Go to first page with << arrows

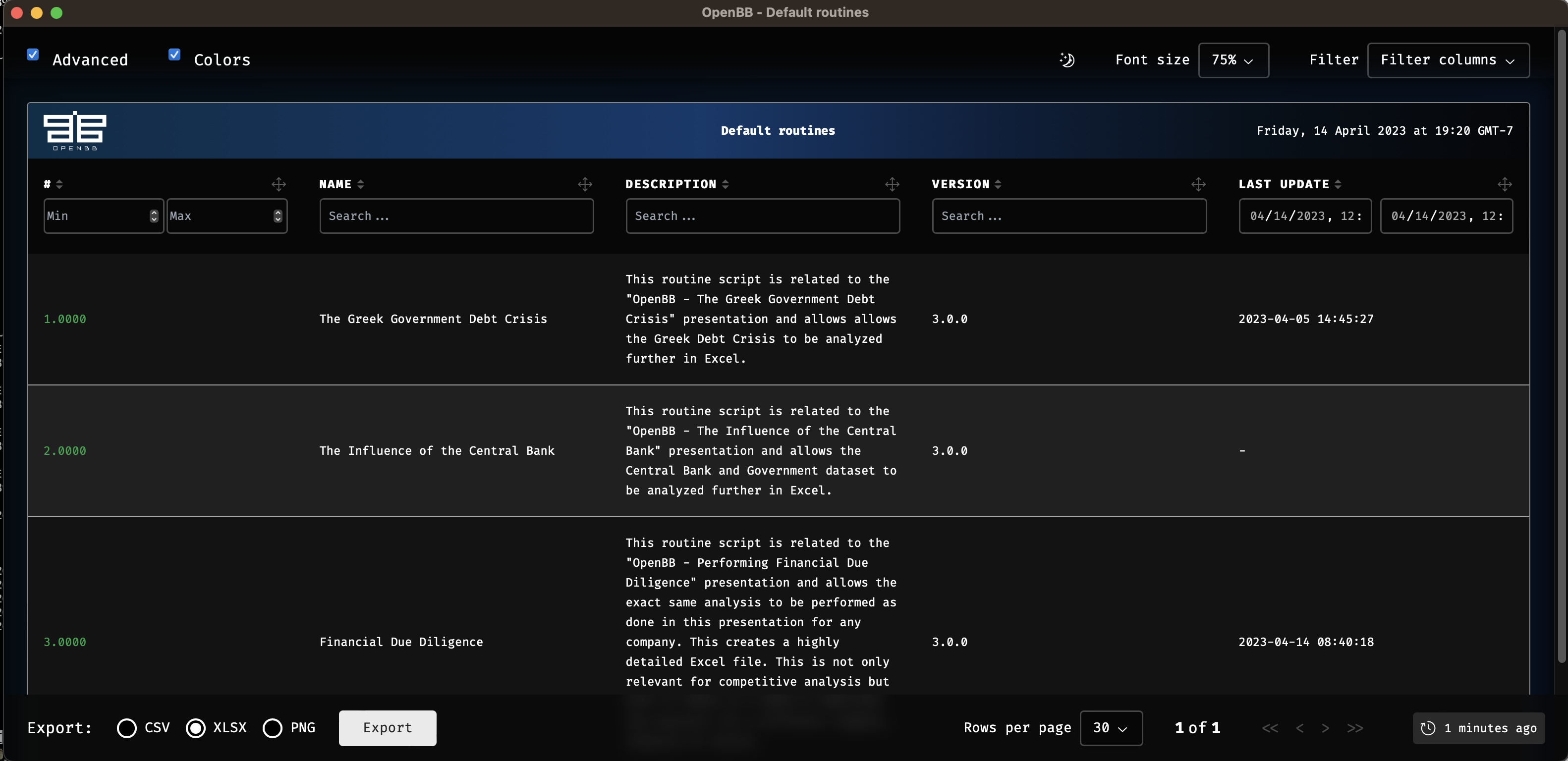click(x=1270, y=728)
